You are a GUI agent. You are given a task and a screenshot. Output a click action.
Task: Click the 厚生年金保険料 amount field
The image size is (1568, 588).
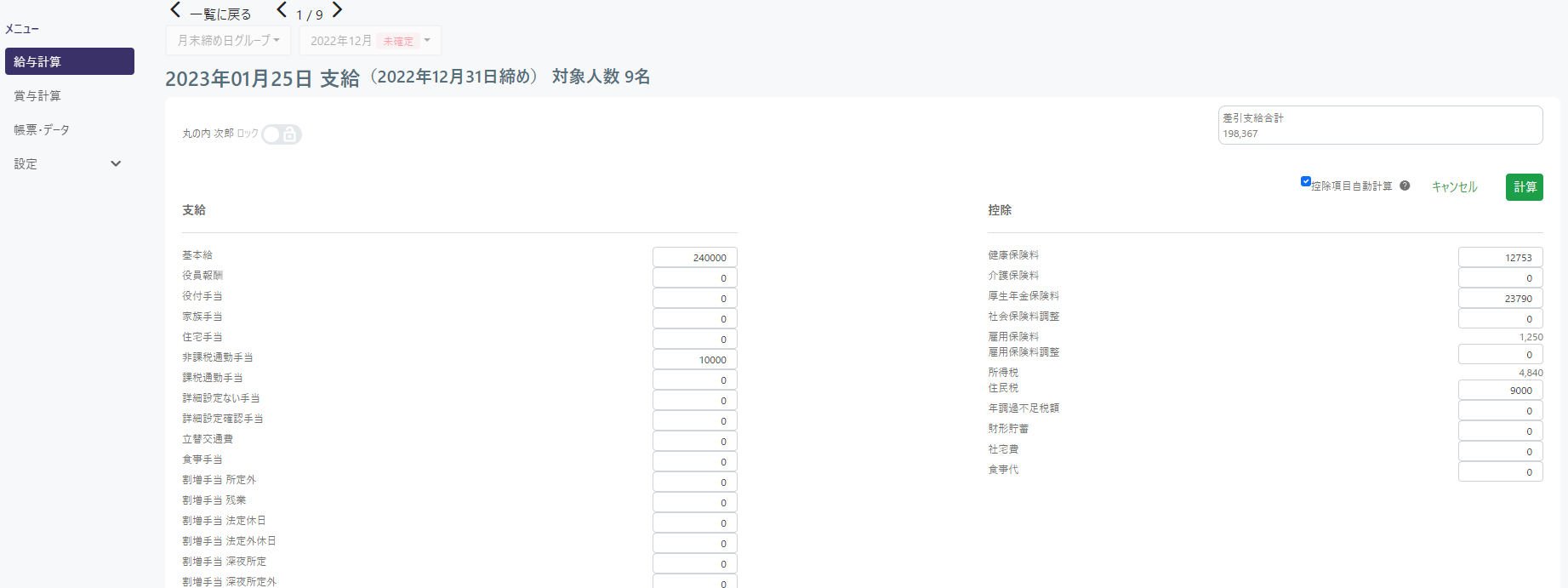(x=1500, y=299)
